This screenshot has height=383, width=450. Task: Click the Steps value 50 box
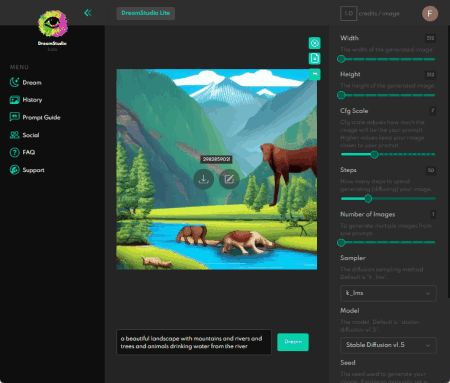pyautogui.click(x=431, y=170)
